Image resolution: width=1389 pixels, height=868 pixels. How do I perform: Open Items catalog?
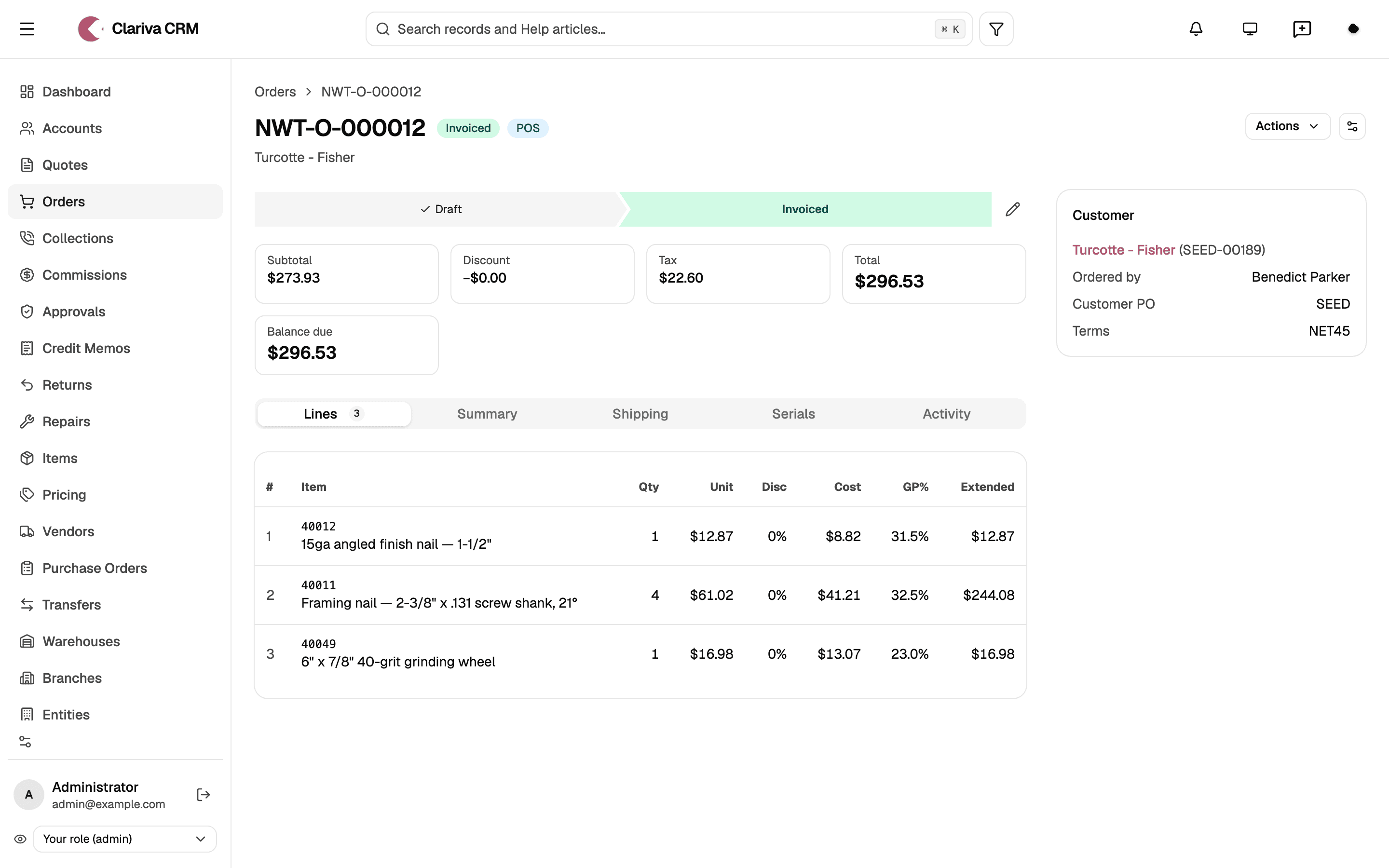(x=115, y=458)
